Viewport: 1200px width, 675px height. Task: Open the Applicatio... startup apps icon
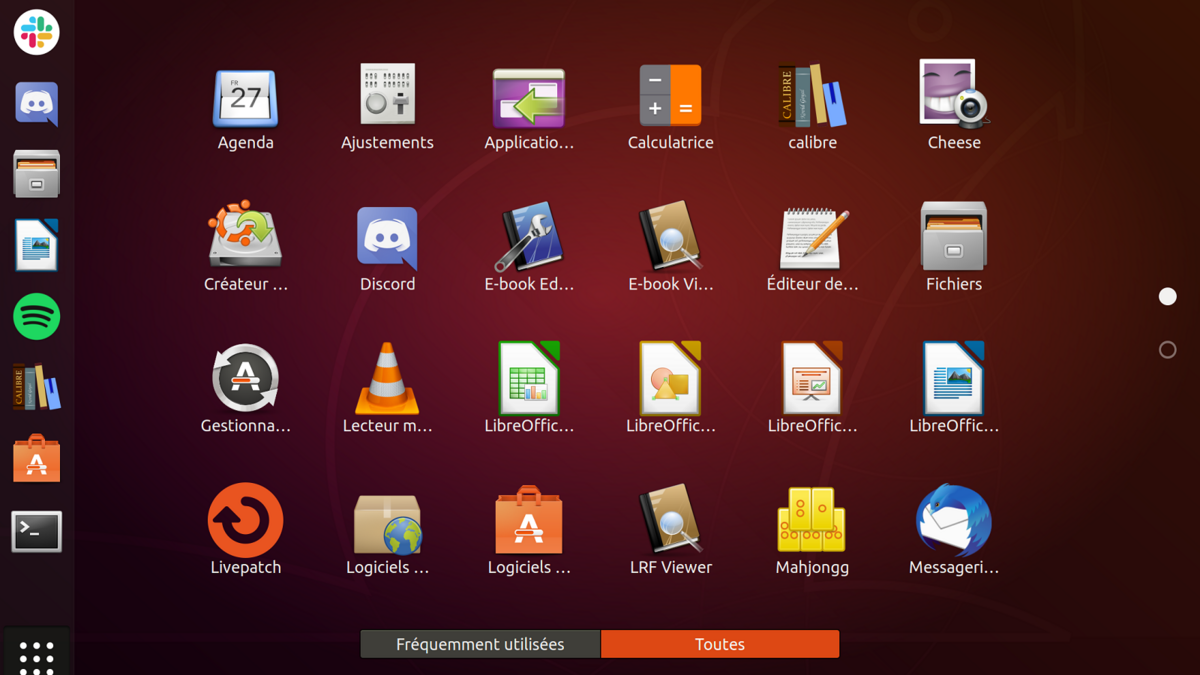pyautogui.click(x=529, y=98)
